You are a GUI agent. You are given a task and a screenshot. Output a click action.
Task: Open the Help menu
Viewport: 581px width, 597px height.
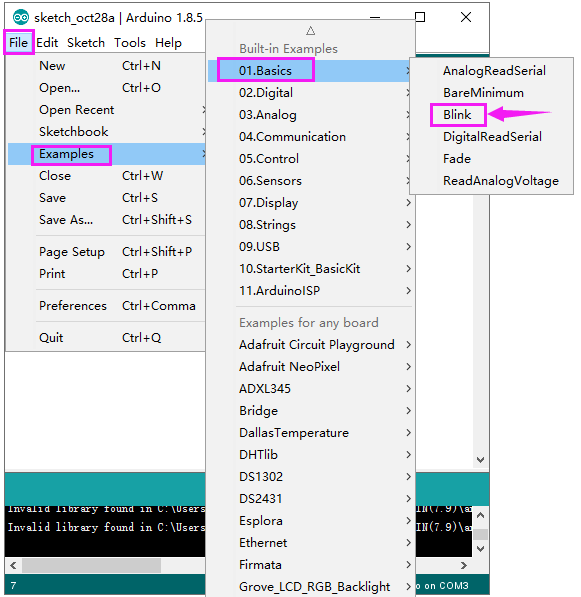[168, 43]
